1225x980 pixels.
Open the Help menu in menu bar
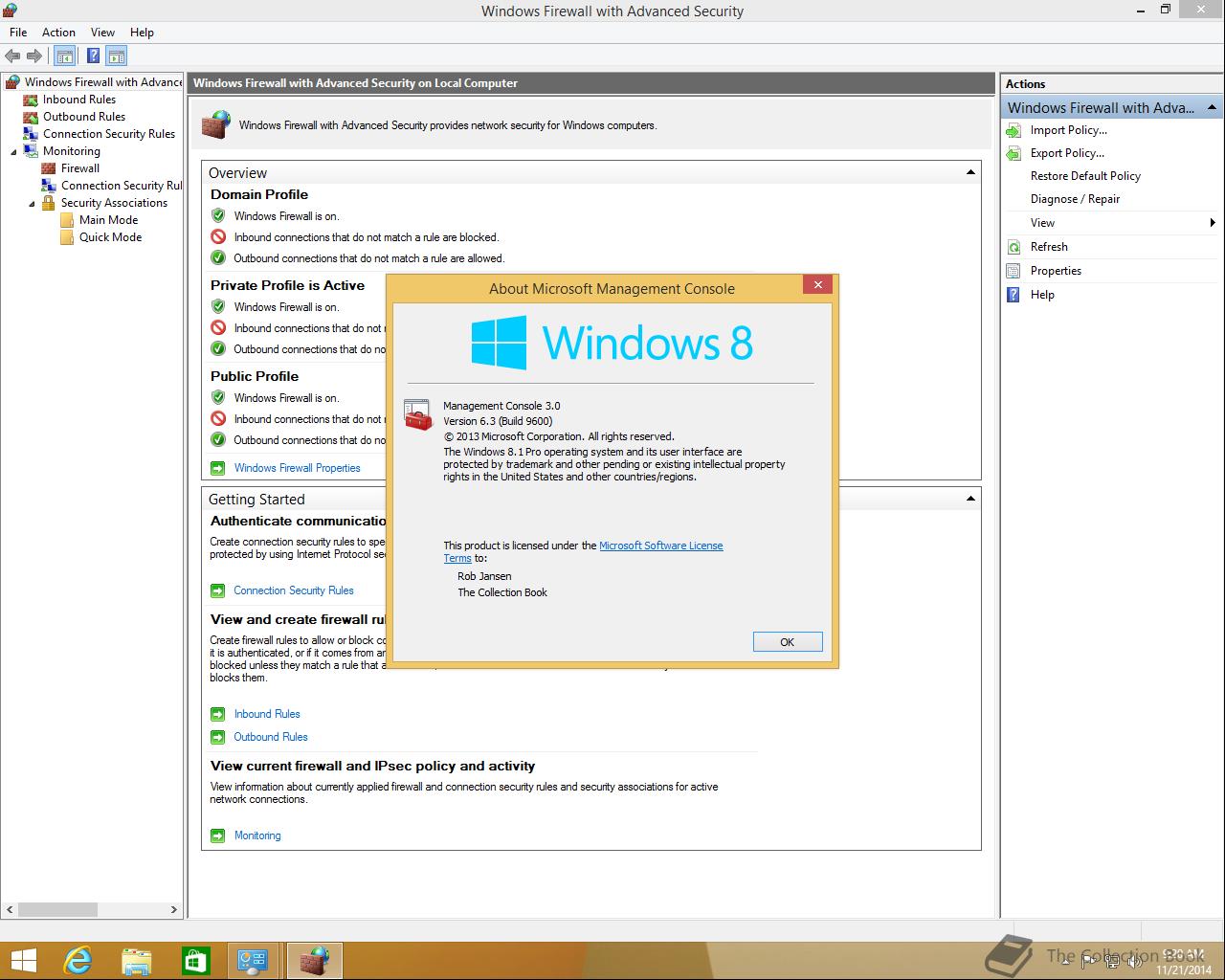coord(142,32)
